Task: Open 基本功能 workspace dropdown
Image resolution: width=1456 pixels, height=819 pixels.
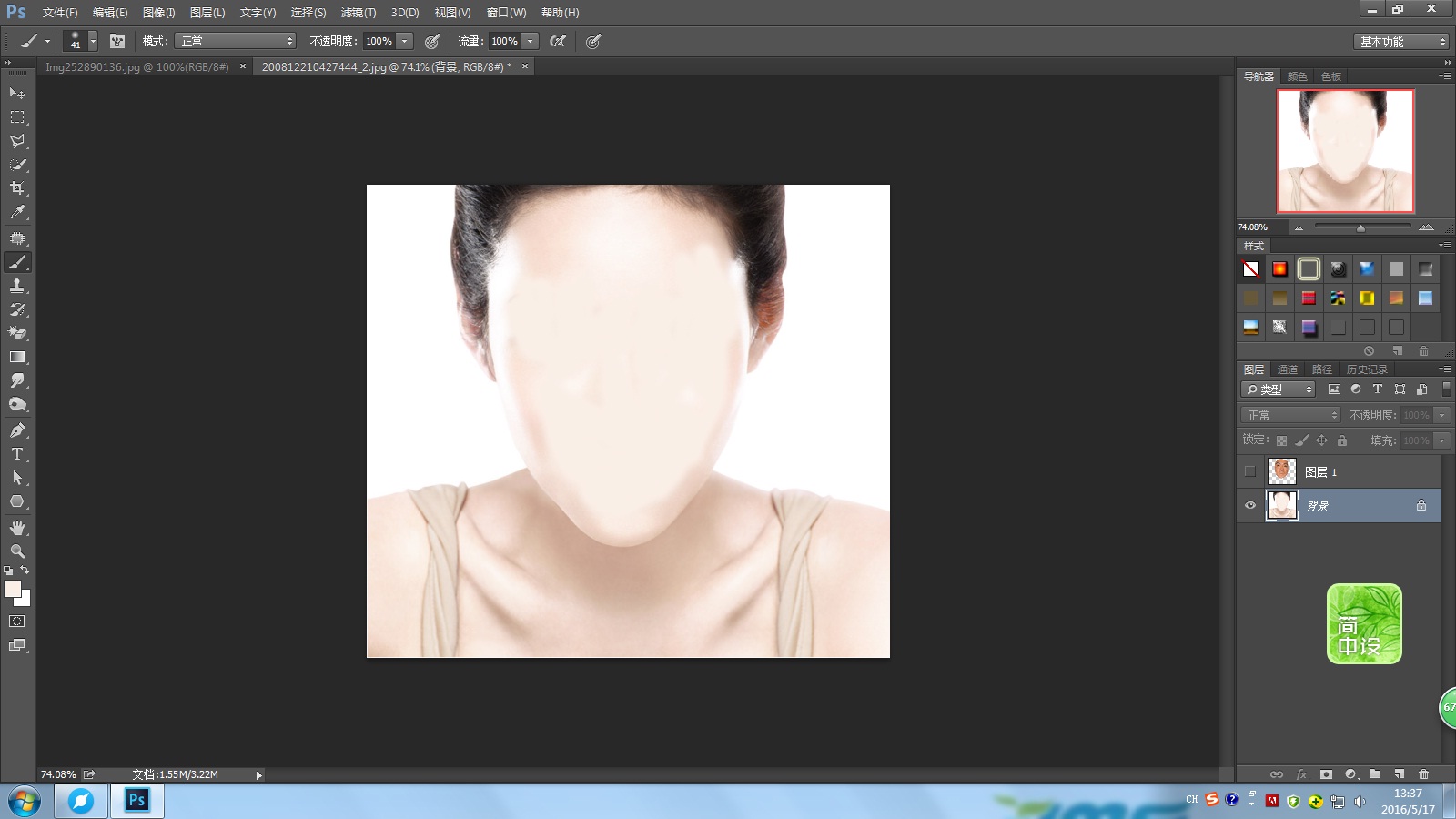Action: click(x=1400, y=42)
